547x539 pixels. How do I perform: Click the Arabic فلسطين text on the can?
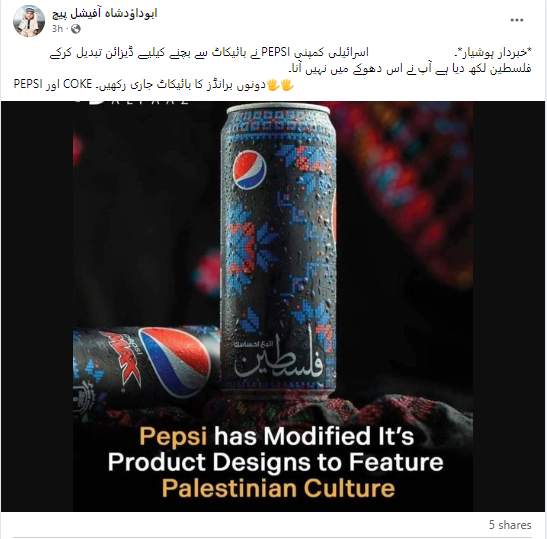point(278,363)
